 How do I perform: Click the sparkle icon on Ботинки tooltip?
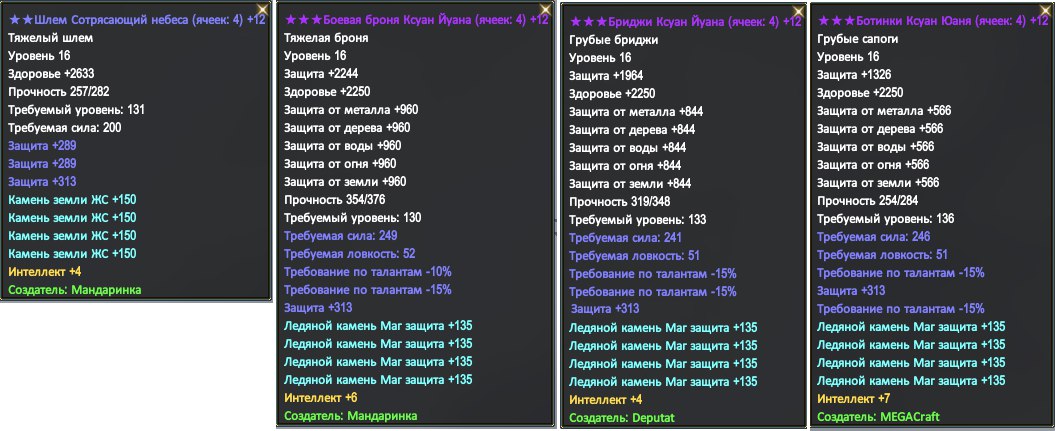click(1045, 9)
